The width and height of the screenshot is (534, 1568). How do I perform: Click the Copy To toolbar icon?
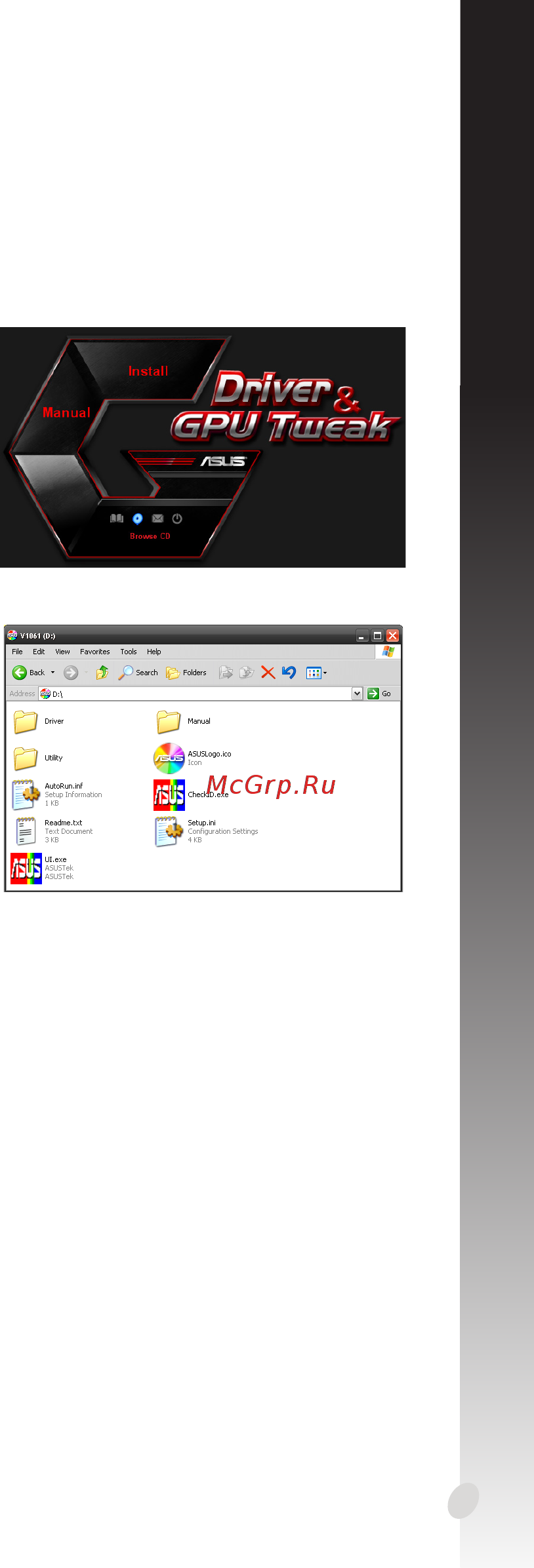pos(247,673)
